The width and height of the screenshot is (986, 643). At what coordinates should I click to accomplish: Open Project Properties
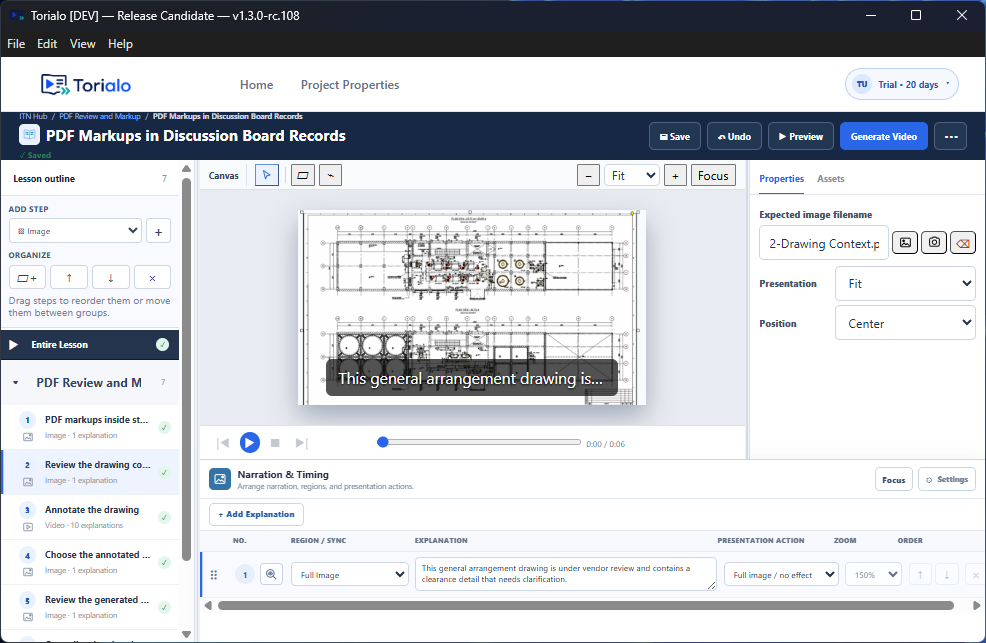pos(350,85)
